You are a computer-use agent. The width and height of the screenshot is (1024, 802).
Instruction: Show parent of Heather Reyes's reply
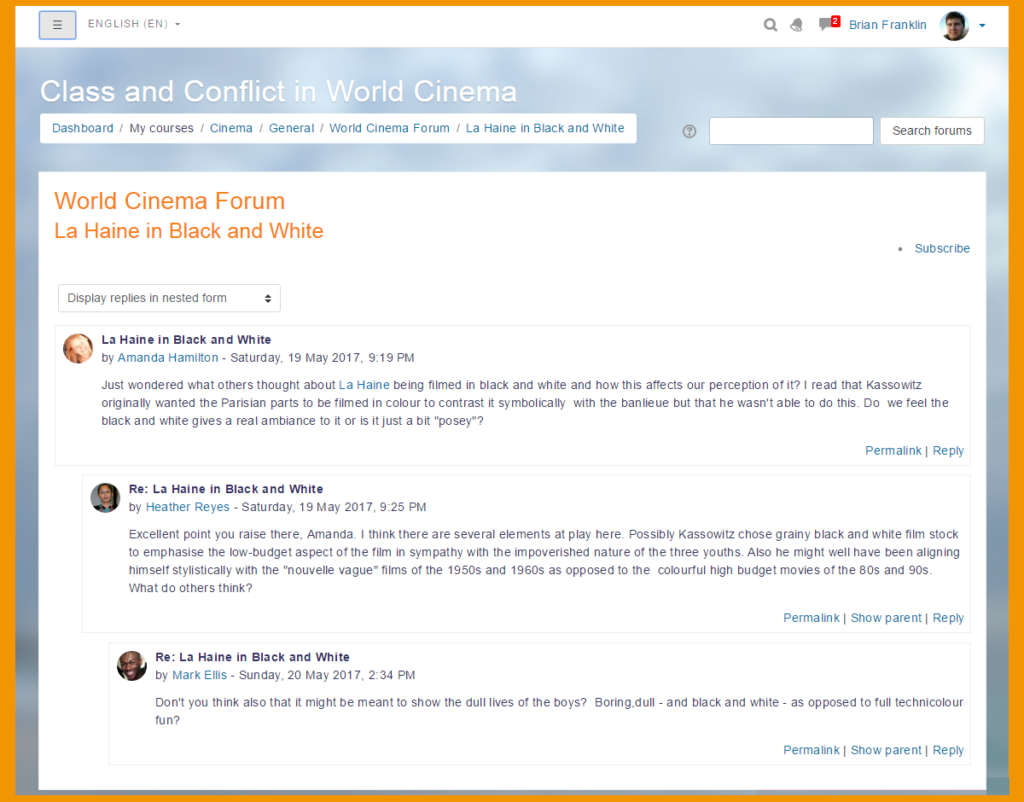[886, 617]
